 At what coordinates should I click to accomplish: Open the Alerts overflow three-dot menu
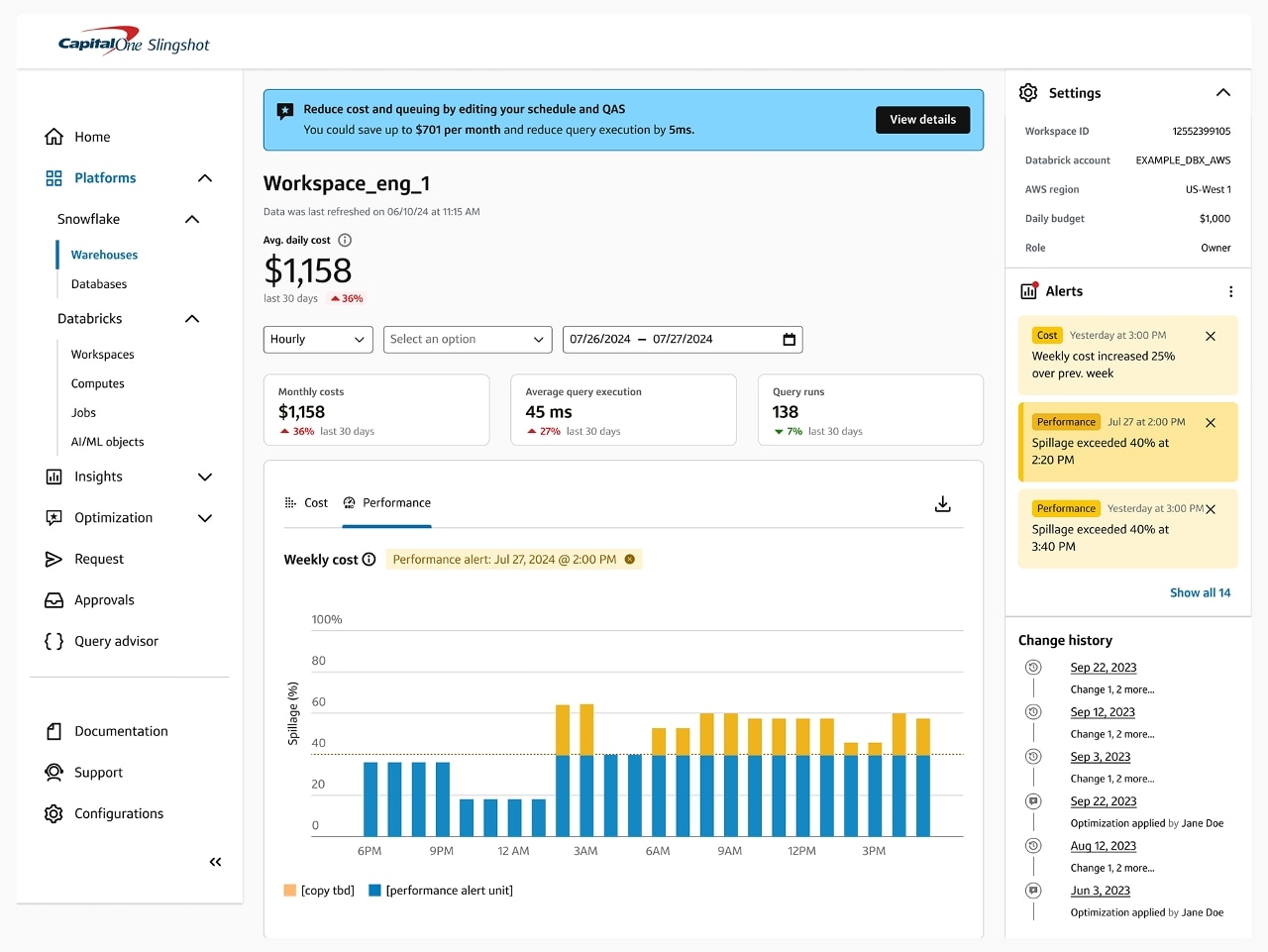[1231, 290]
